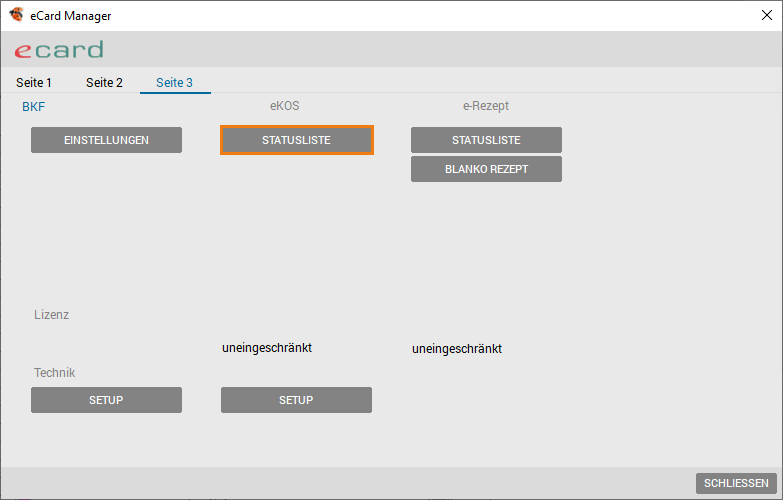The height and width of the screenshot is (500, 783).
Task: Open eKOS Setup button
Action: tap(297, 400)
